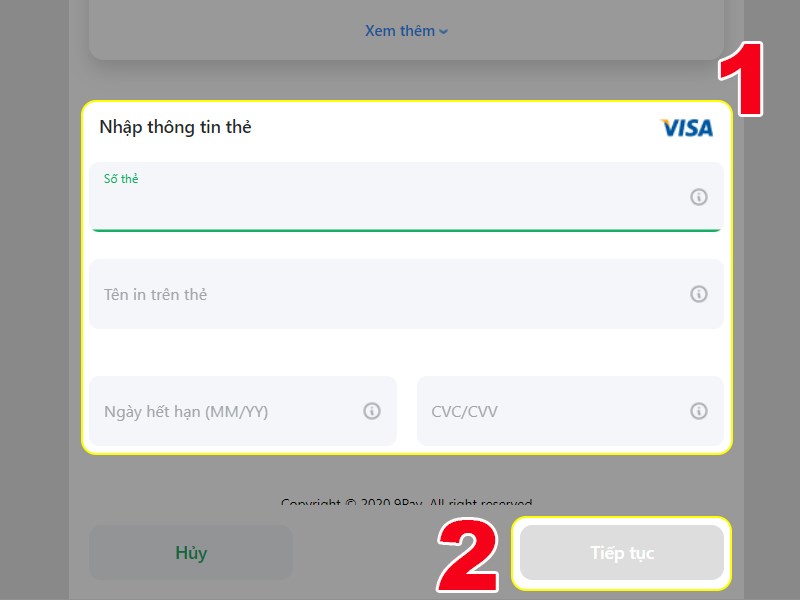The height and width of the screenshot is (600, 800).
Task: Continue by clicking Tiếp tục
Action: (622, 553)
